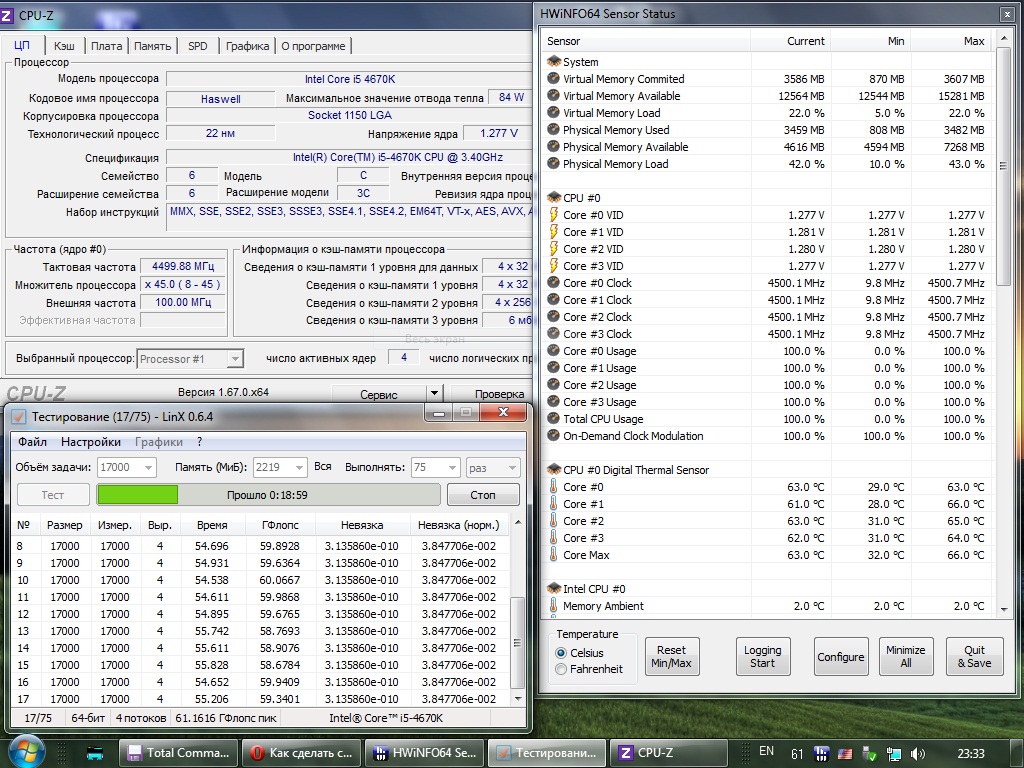Expand the Processor #1 dropdown in CPU-Z
The width and height of the screenshot is (1024, 768).
tap(235, 359)
